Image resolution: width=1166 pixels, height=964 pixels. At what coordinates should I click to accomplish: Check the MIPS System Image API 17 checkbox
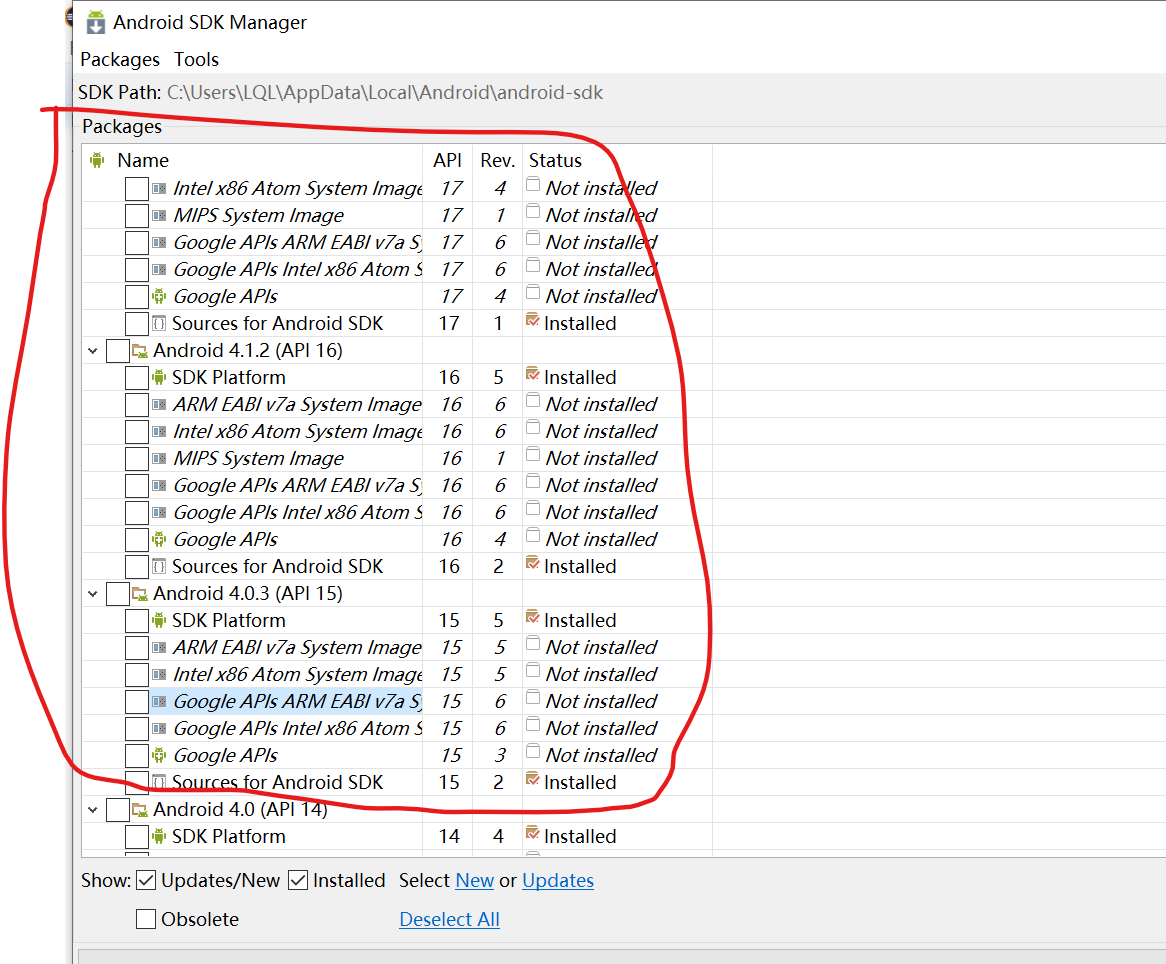click(x=137, y=216)
